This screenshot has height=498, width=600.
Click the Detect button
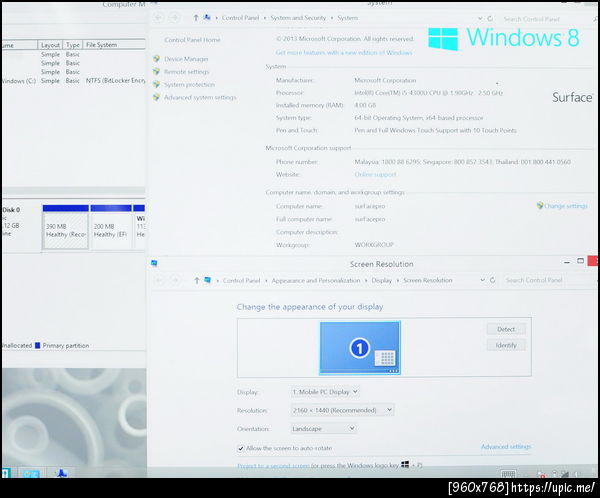pyautogui.click(x=506, y=329)
